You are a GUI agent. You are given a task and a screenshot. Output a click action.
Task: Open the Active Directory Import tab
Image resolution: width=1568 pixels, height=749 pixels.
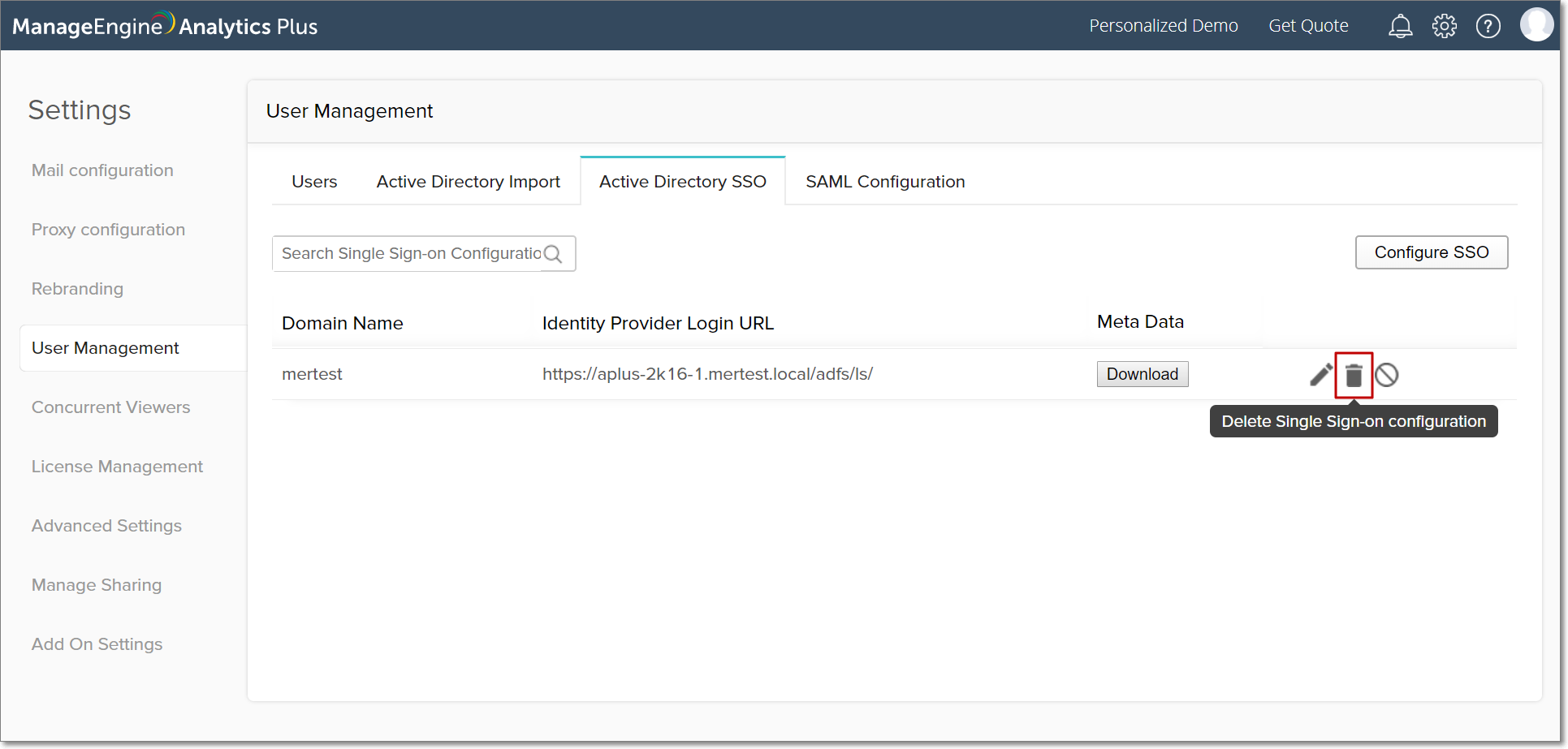[468, 182]
